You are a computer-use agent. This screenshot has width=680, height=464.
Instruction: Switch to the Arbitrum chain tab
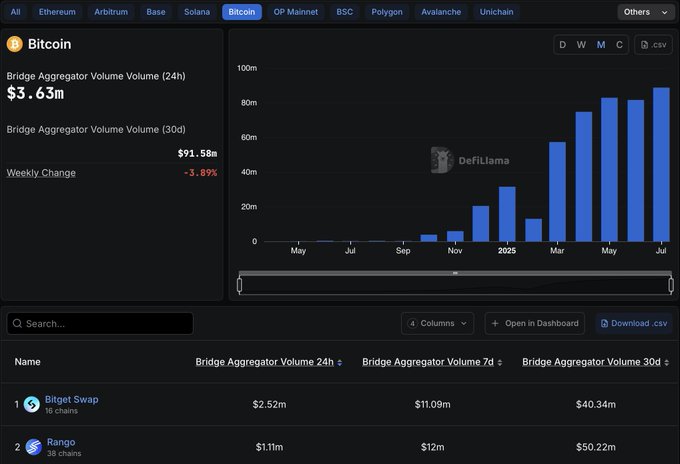111,12
